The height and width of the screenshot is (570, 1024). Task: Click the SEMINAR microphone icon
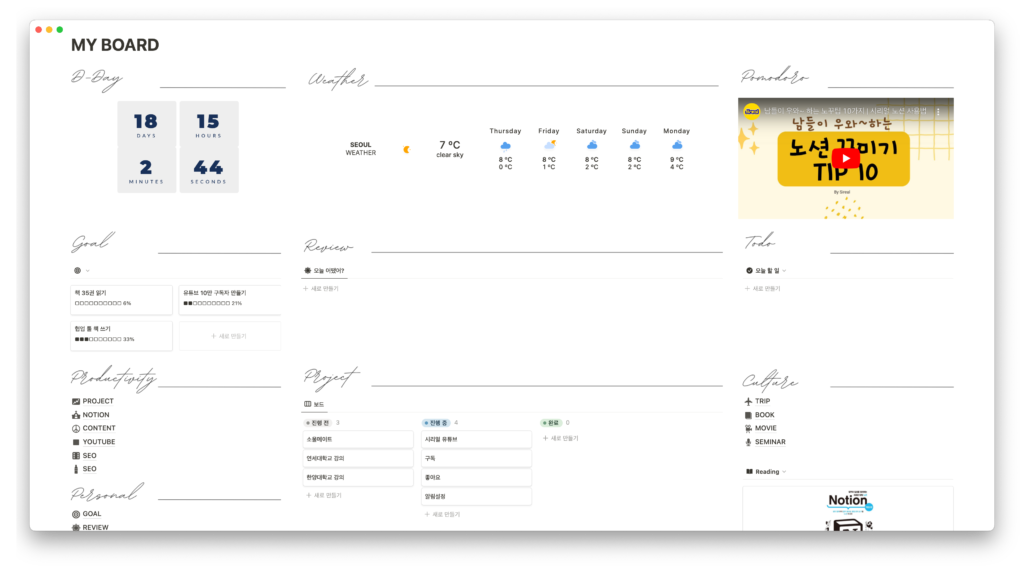pos(748,442)
